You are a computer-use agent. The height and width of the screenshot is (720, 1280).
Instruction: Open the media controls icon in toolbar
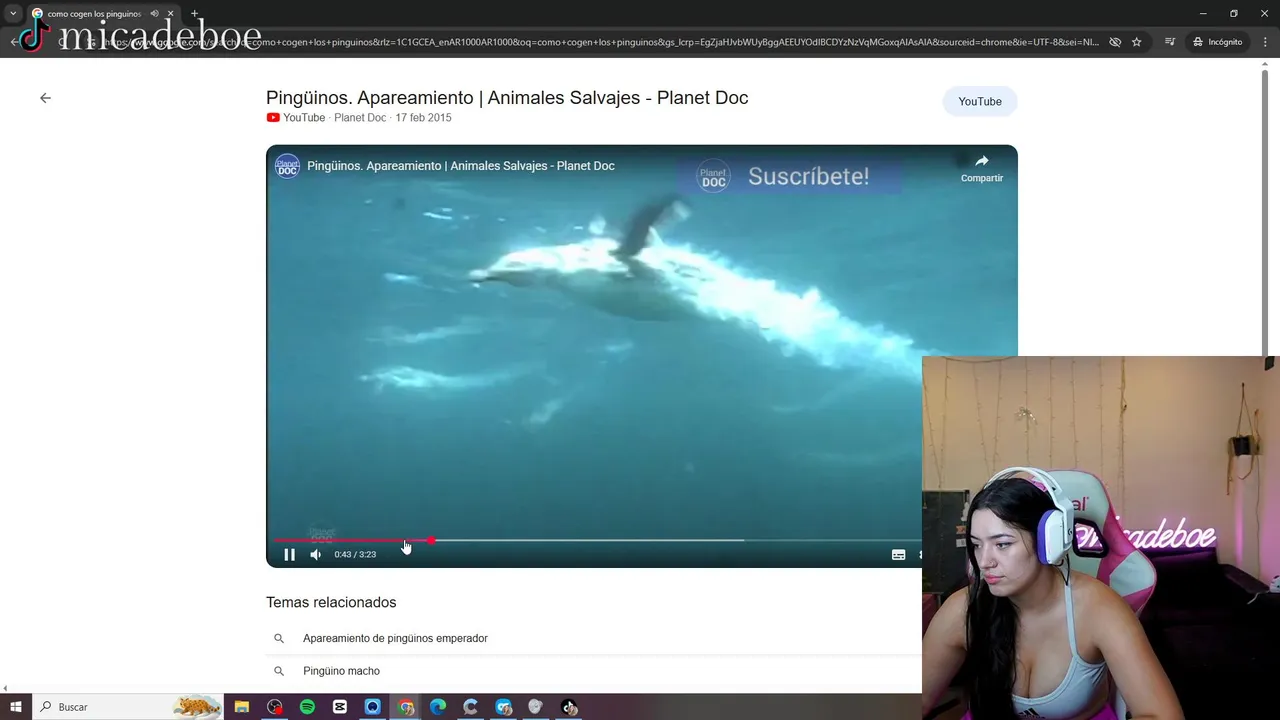1170,42
